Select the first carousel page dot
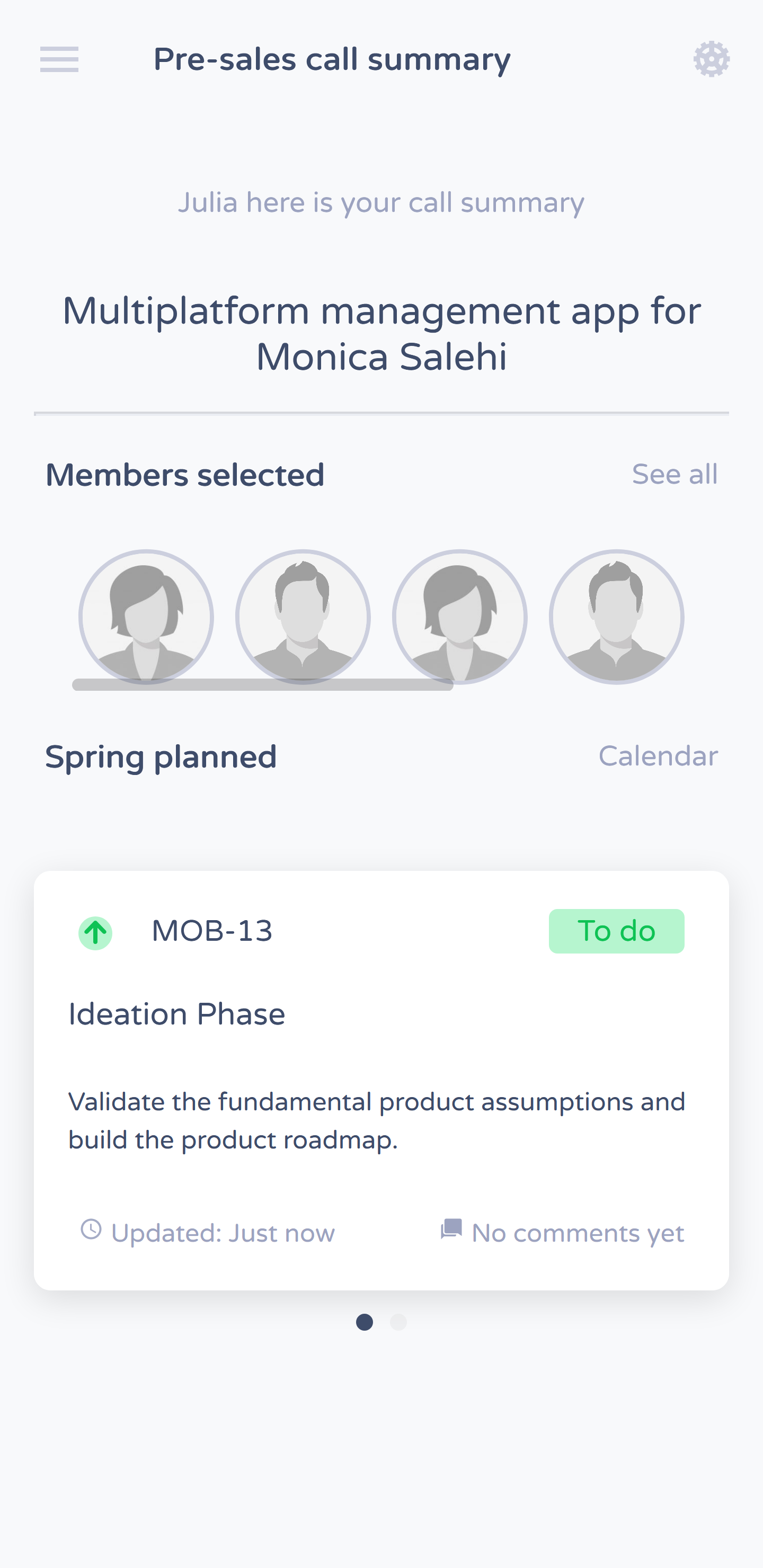 pyautogui.click(x=365, y=1322)
